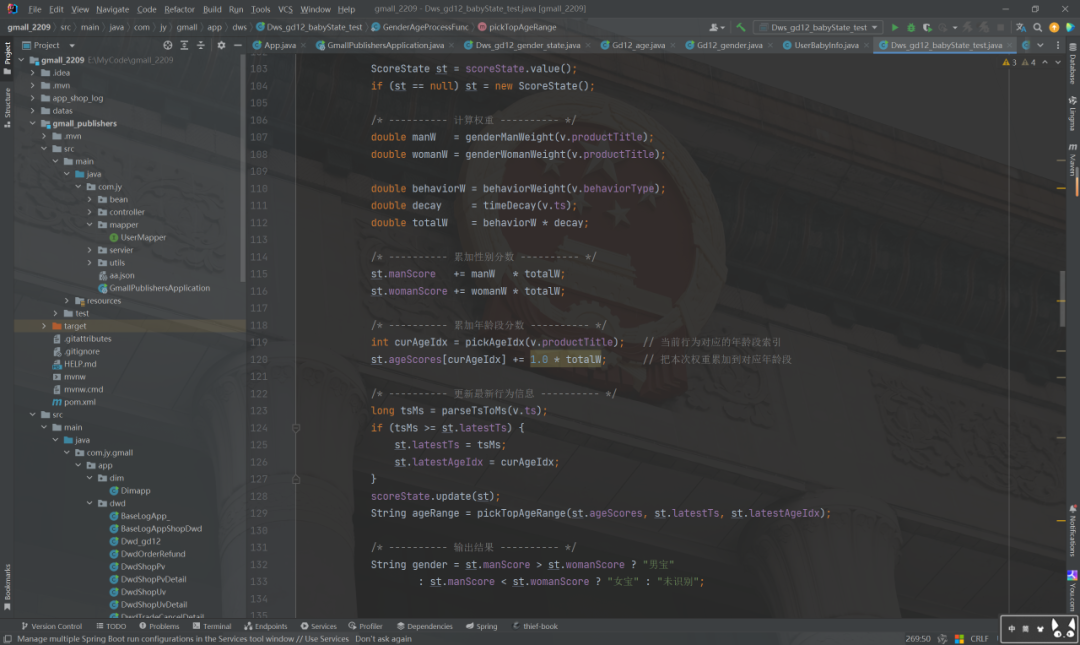Click the CRLF line separator in status bar
This screenshot has height=645, width=1080.
[979, 638]
